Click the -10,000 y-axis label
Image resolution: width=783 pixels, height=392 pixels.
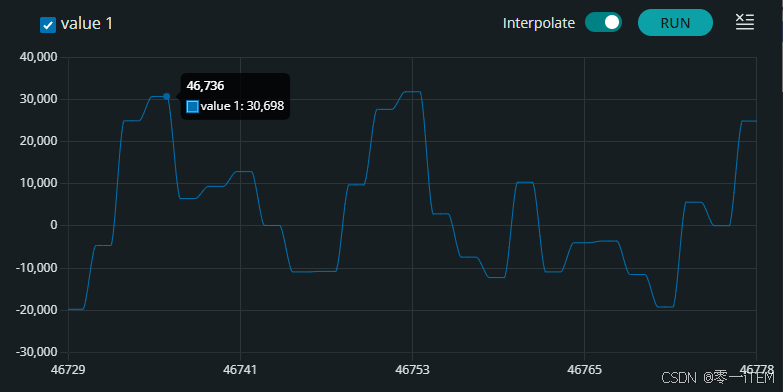pyautogui.click(x=36, y=268)
